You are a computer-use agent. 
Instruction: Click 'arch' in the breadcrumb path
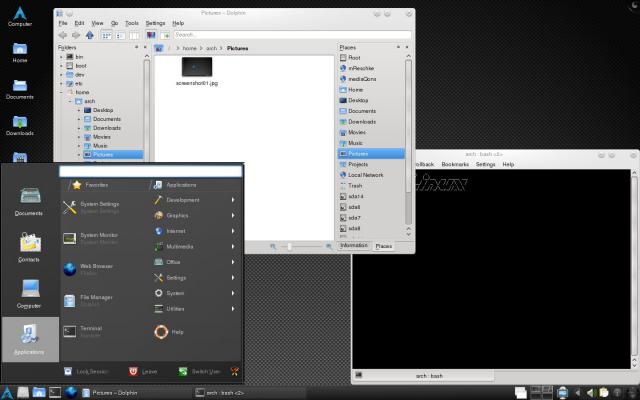211,48
